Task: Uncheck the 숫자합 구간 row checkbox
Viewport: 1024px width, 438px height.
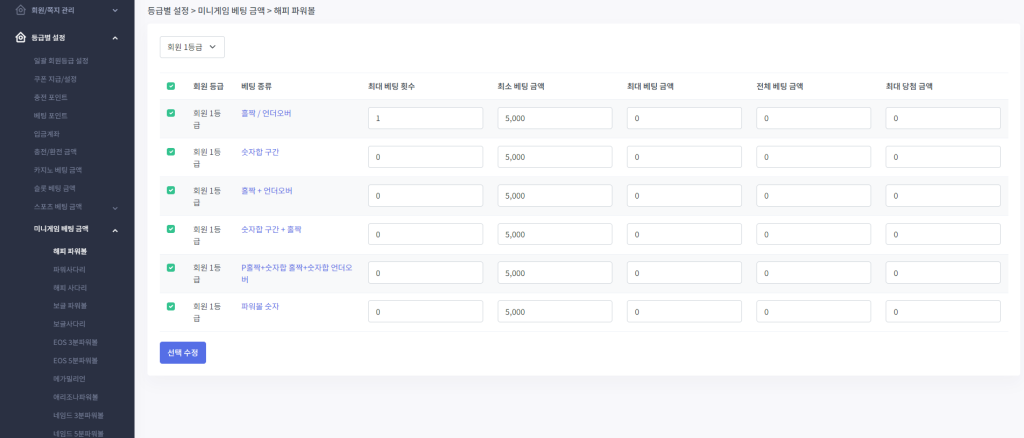Action: 171,151
